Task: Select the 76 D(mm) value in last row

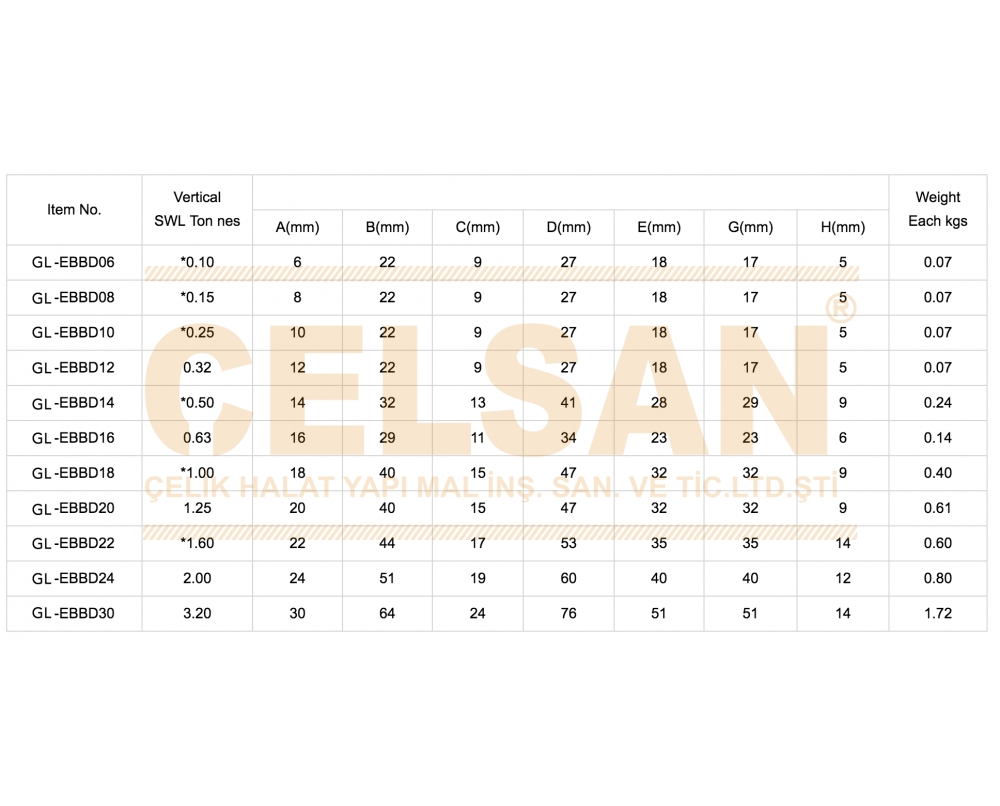Action: (568, 613)
